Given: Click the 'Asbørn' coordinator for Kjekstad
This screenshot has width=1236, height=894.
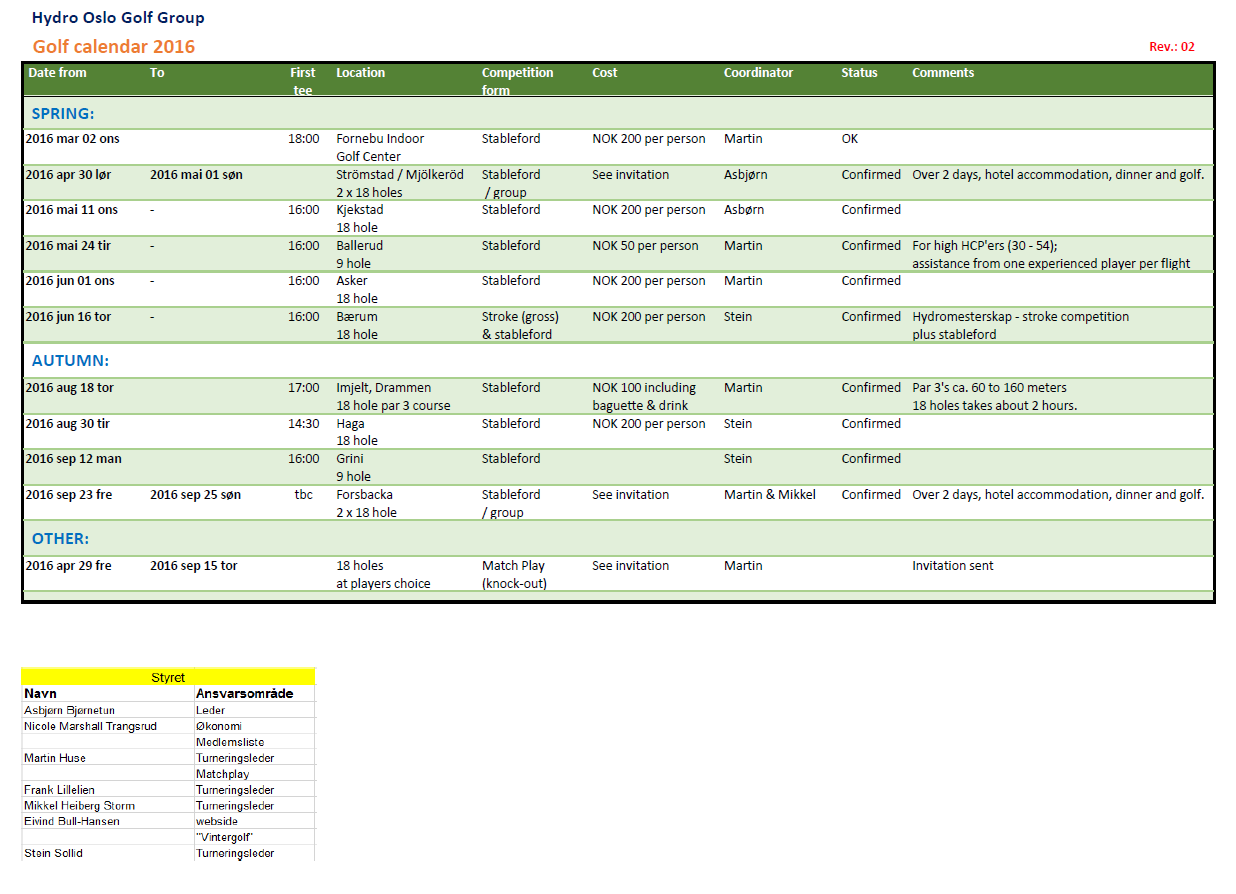Looking at the screenshot, I should click(x=743, y=210).
